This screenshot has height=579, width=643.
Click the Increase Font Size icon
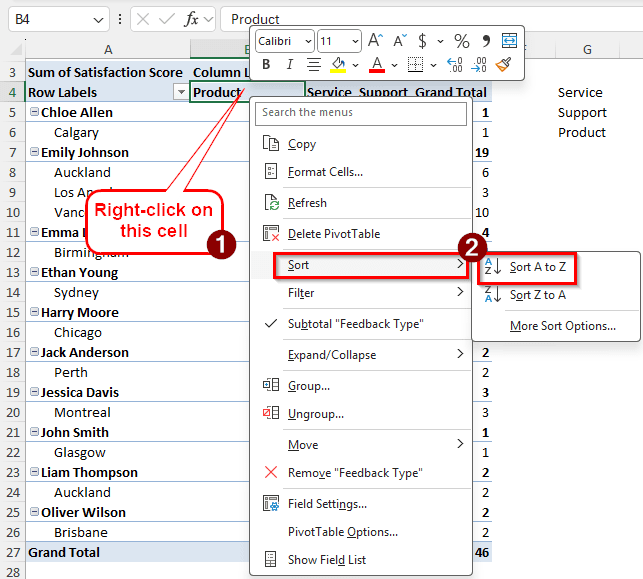pos(375,41)
